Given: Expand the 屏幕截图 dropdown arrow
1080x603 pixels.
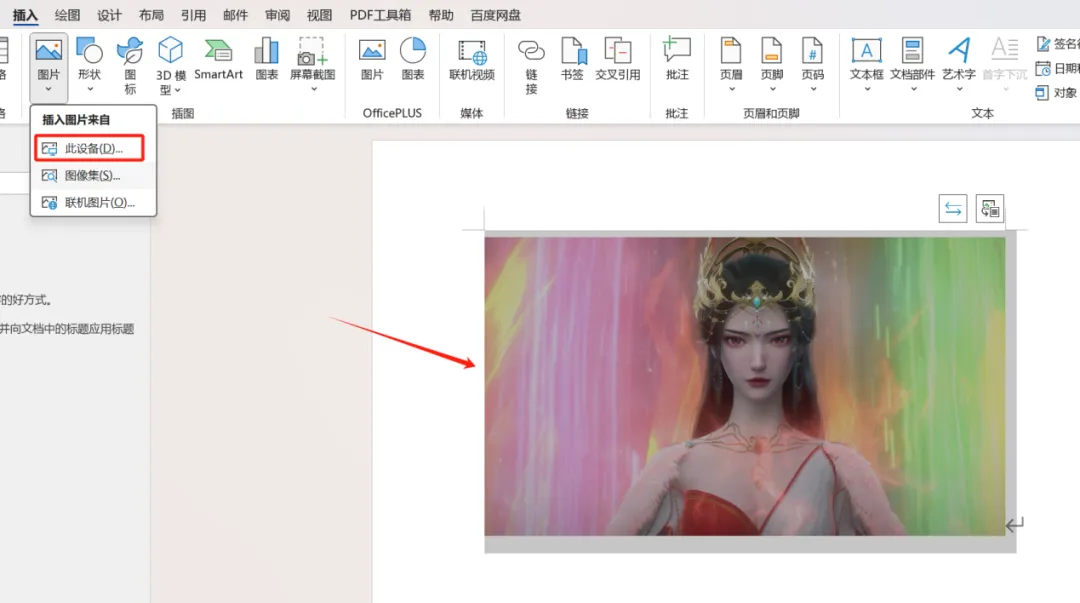Looking at the screenshot, I should 313,89.
